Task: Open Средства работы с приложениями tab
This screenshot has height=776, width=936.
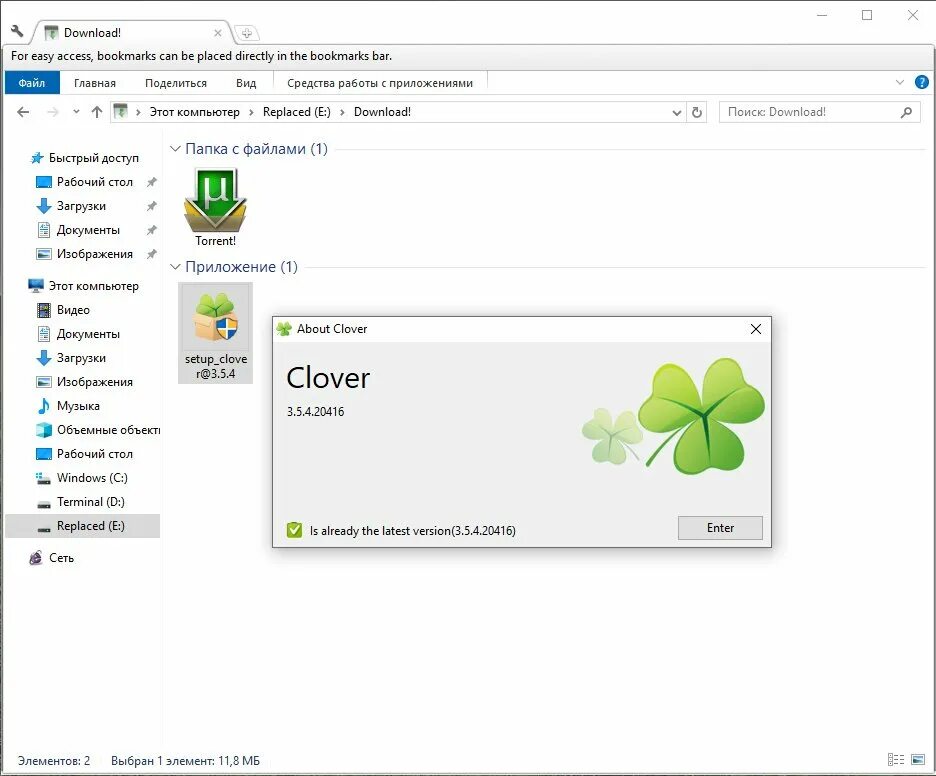Action: coord(380,83)
